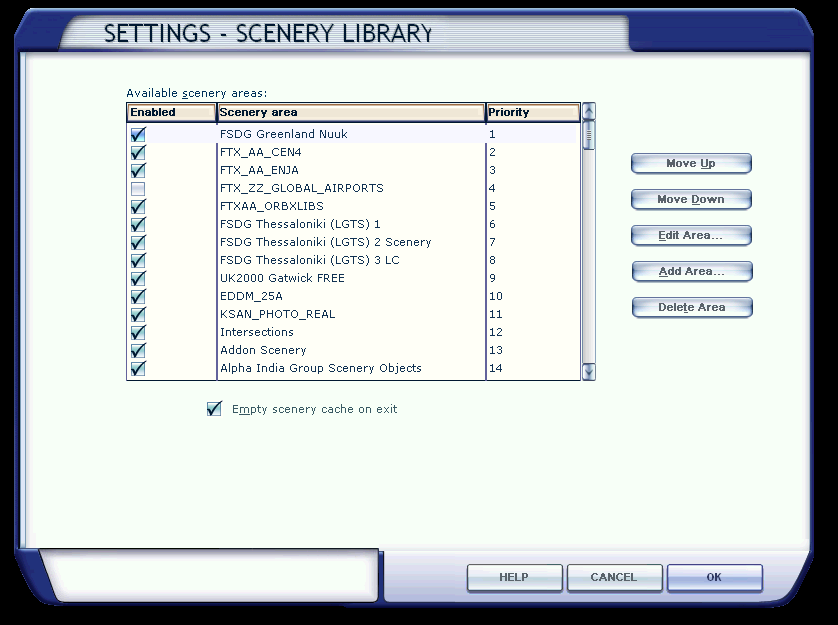This screenshot has width=838, height=625.
Task: Confirm settings with the OK button
Action: click(714, 577)
